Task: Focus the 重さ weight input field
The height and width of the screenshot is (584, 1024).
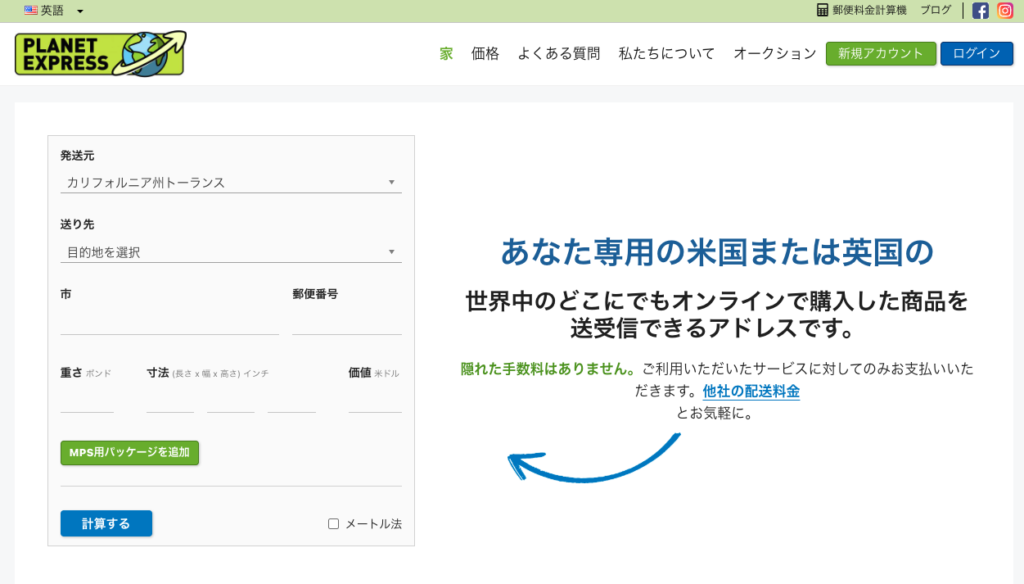Action: [x=87, y=402]
